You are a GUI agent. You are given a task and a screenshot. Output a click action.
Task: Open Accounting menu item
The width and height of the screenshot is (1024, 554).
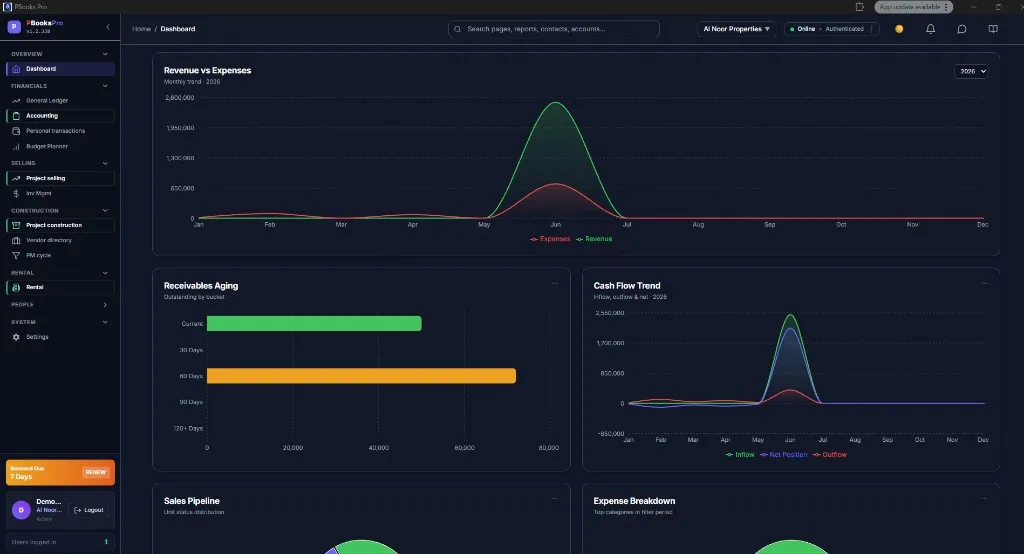60,116
